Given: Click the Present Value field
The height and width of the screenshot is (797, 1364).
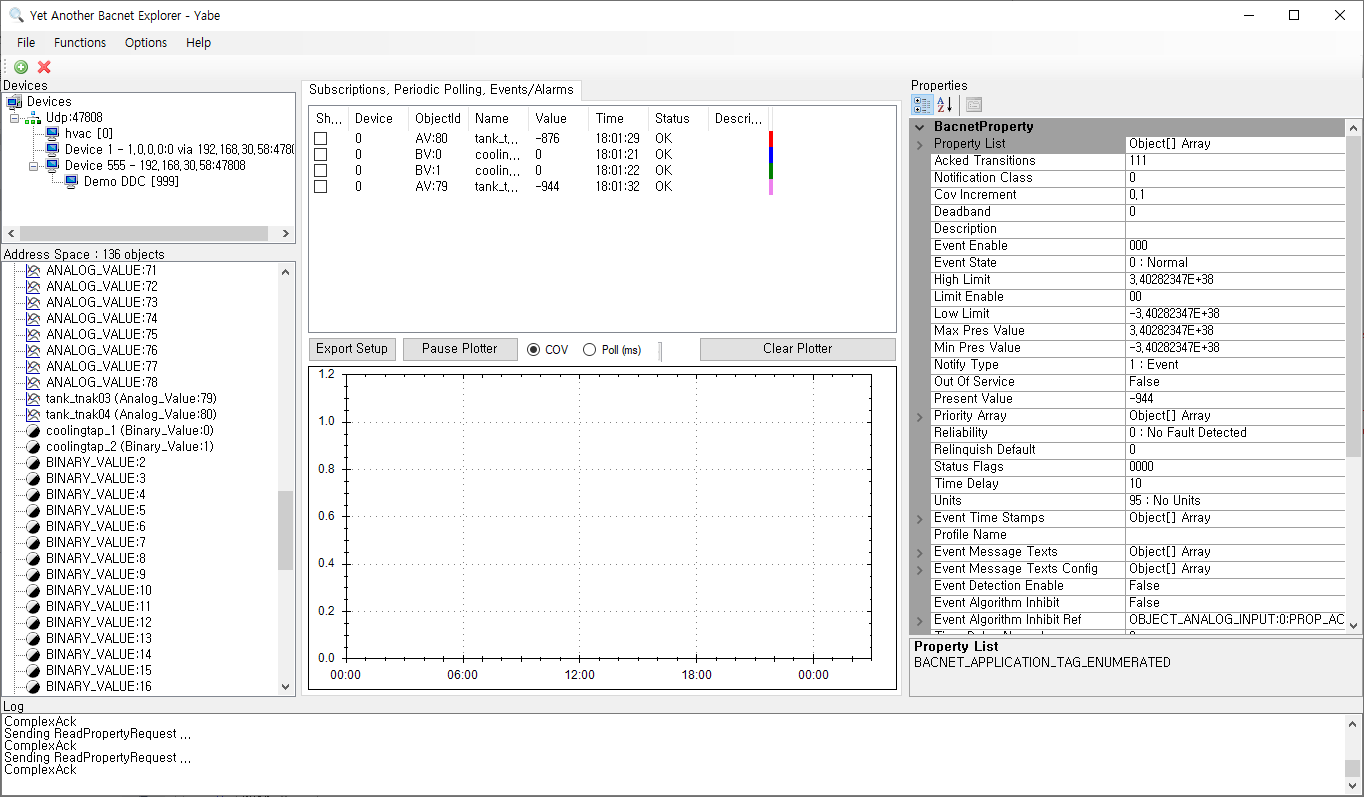Looking at the screenshot, I should [1235, 399].
